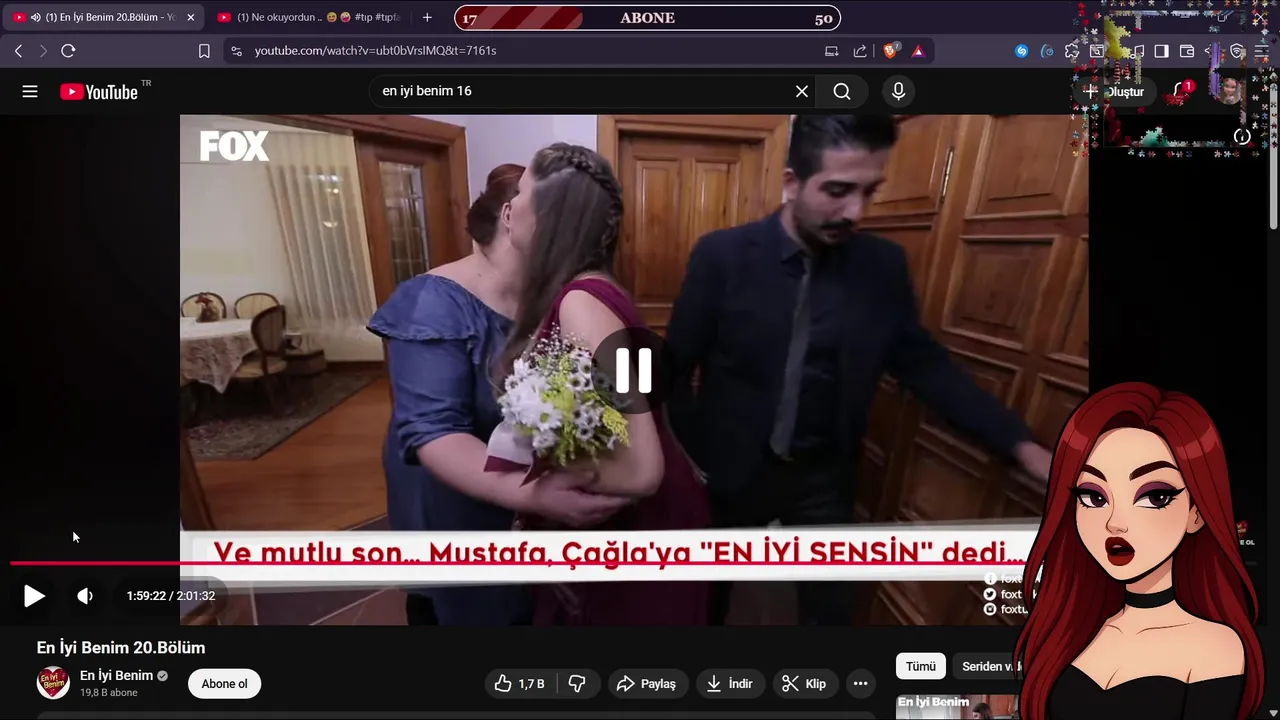Subscribe with Abone ol button

224,684
